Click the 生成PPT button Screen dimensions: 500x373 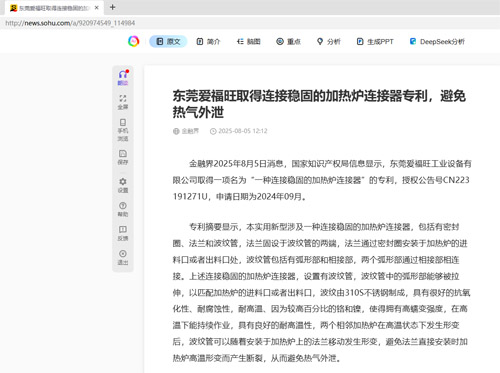click(x=375, y=41)
